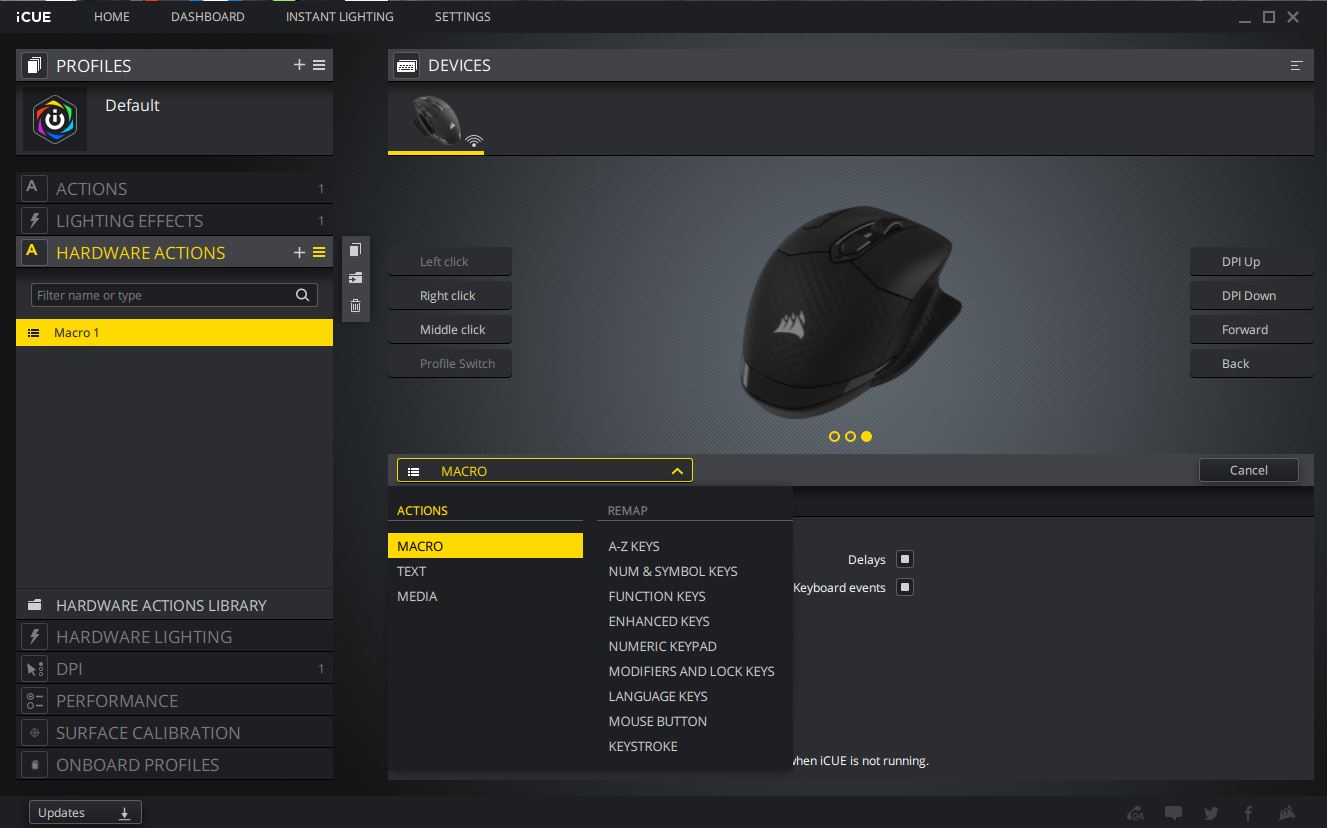The image size is (1327, 828).
Task: Select LANGUAGE KEYS remap option
Action: pyautogui.click(x=658, y=696)
